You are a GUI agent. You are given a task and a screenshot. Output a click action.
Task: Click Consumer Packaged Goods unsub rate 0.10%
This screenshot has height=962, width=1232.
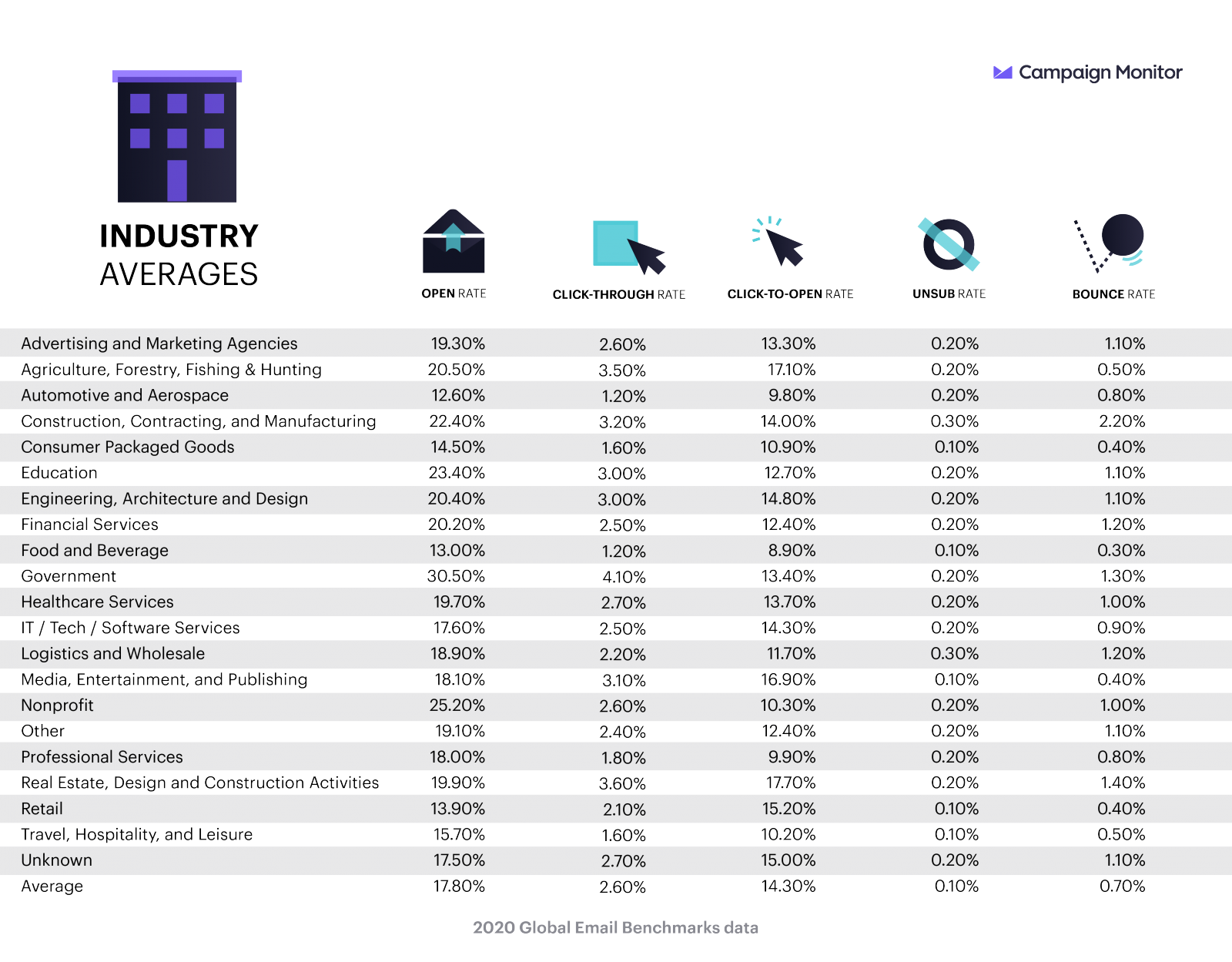coord(956,447)
